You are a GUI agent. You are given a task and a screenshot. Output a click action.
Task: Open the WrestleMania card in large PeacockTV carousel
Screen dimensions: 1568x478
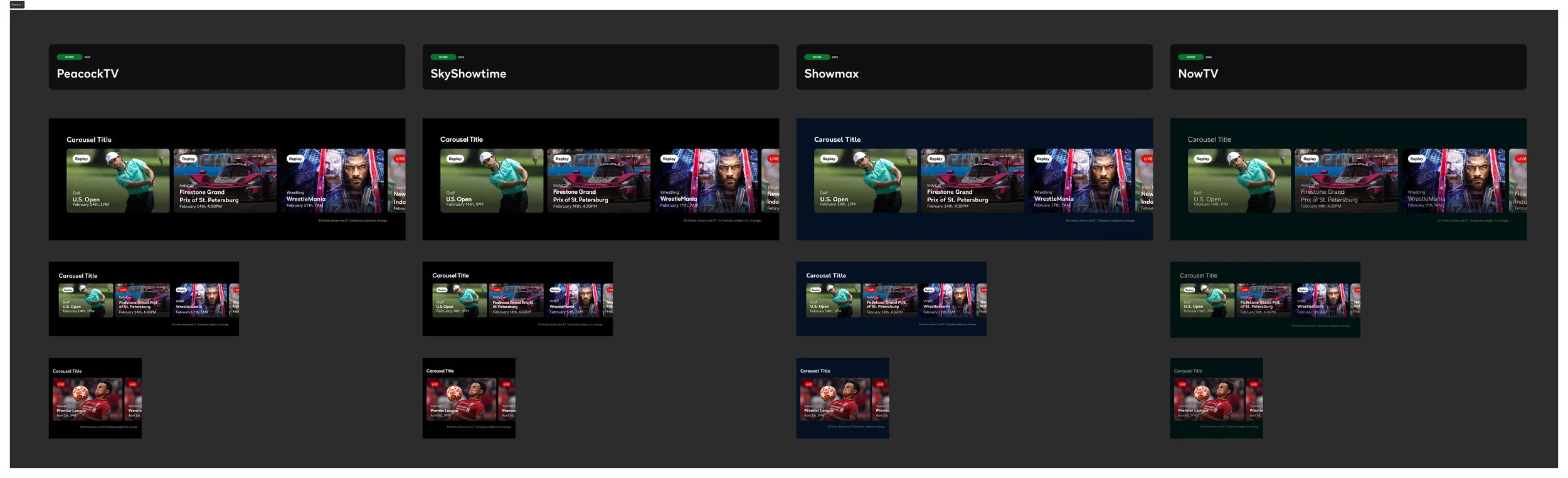(332, 181)
